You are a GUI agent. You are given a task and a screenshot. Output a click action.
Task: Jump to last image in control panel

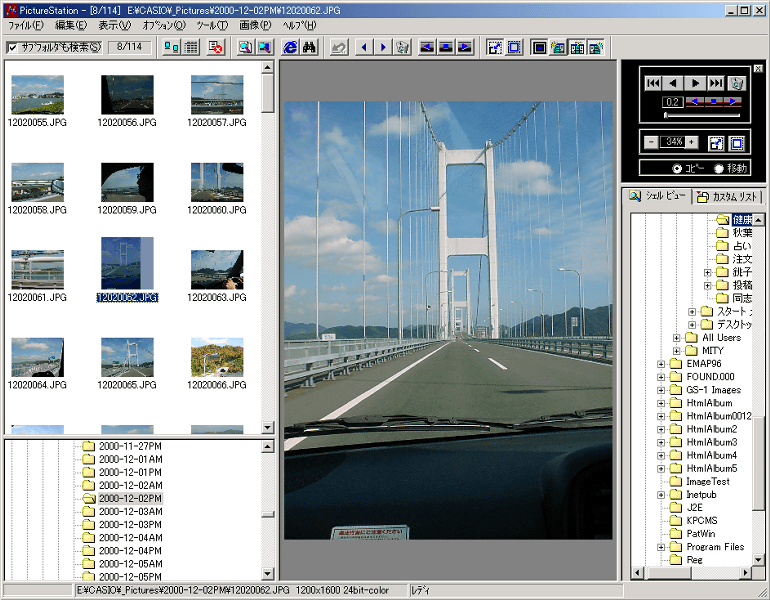(x=716, y=83)
